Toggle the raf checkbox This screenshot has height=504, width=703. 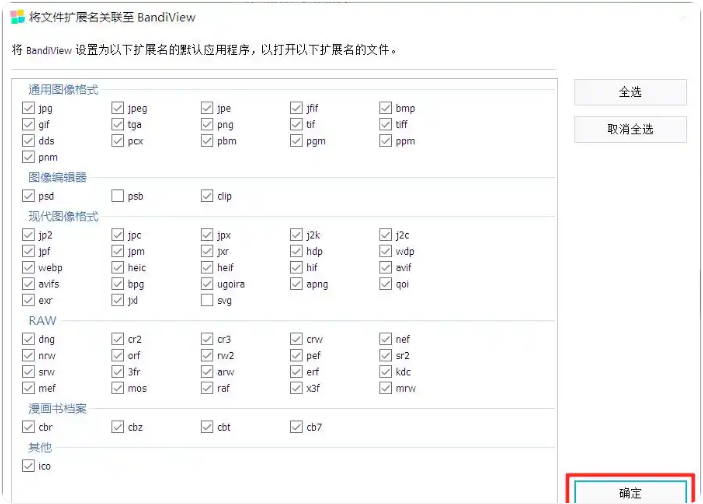tap(207, 388)
